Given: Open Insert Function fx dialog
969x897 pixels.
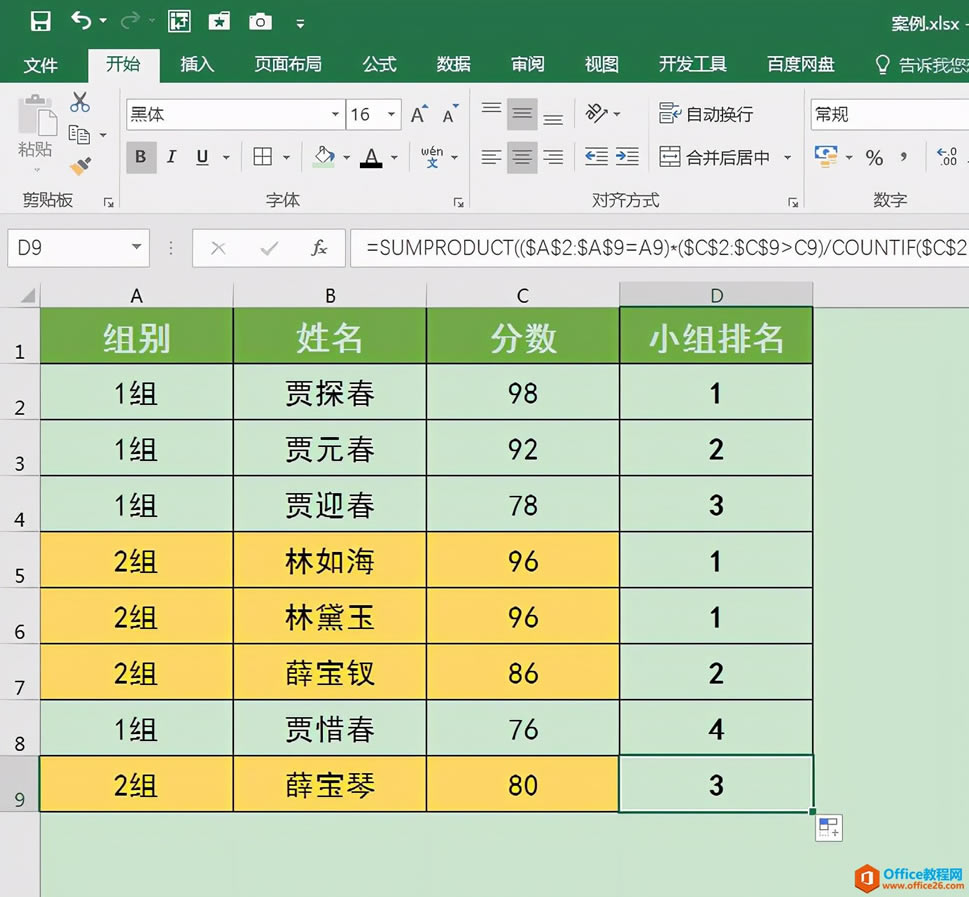Looking at the screenshot, I should [319, 249].
